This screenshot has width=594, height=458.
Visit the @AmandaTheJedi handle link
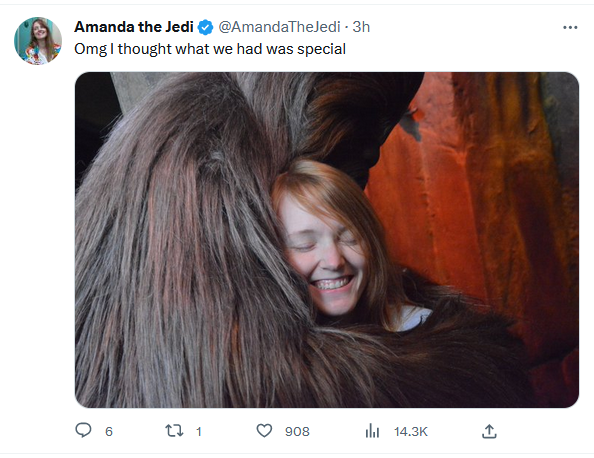click(279, 27)
